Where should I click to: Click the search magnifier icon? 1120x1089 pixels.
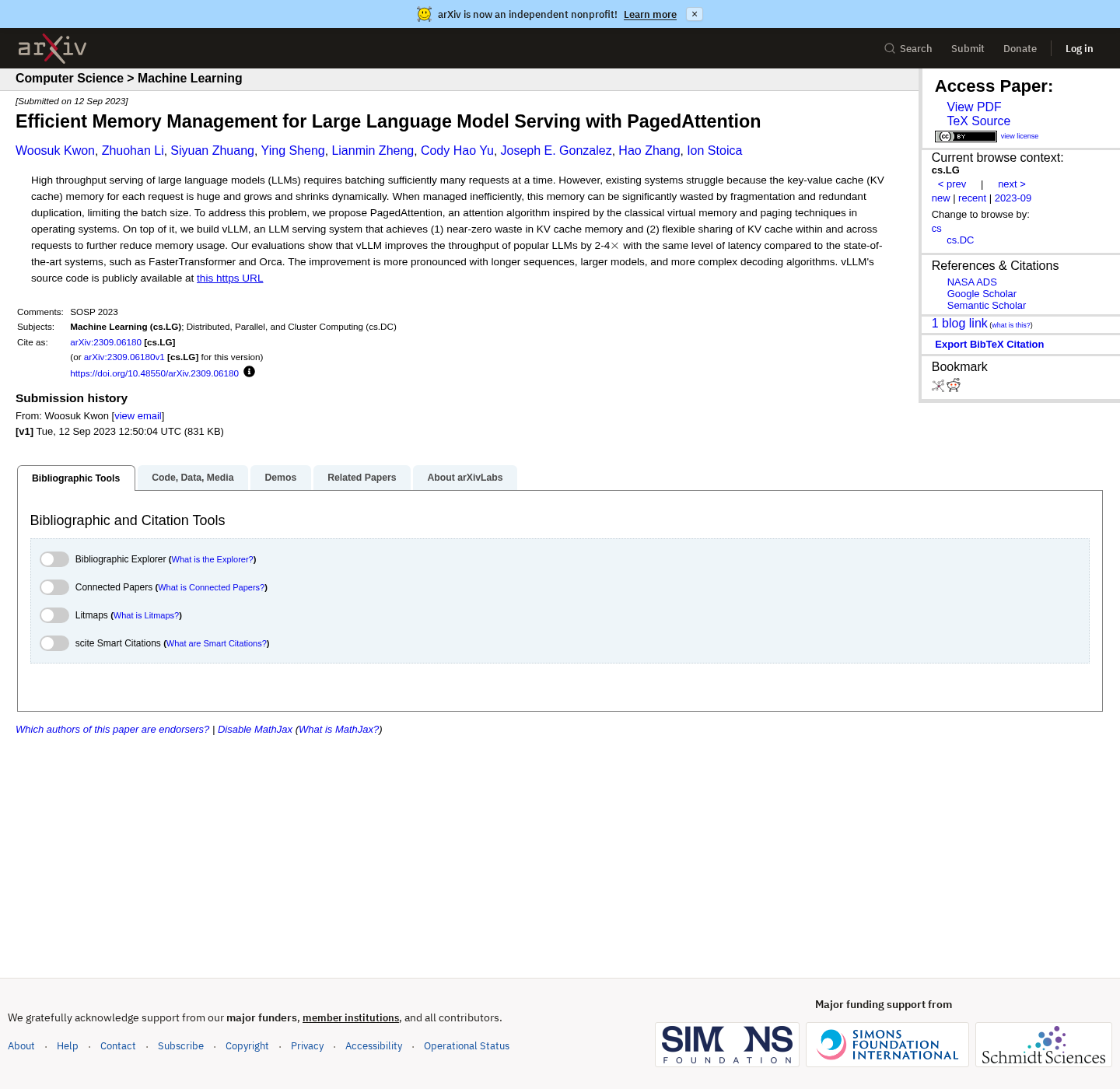coord(890,48)
